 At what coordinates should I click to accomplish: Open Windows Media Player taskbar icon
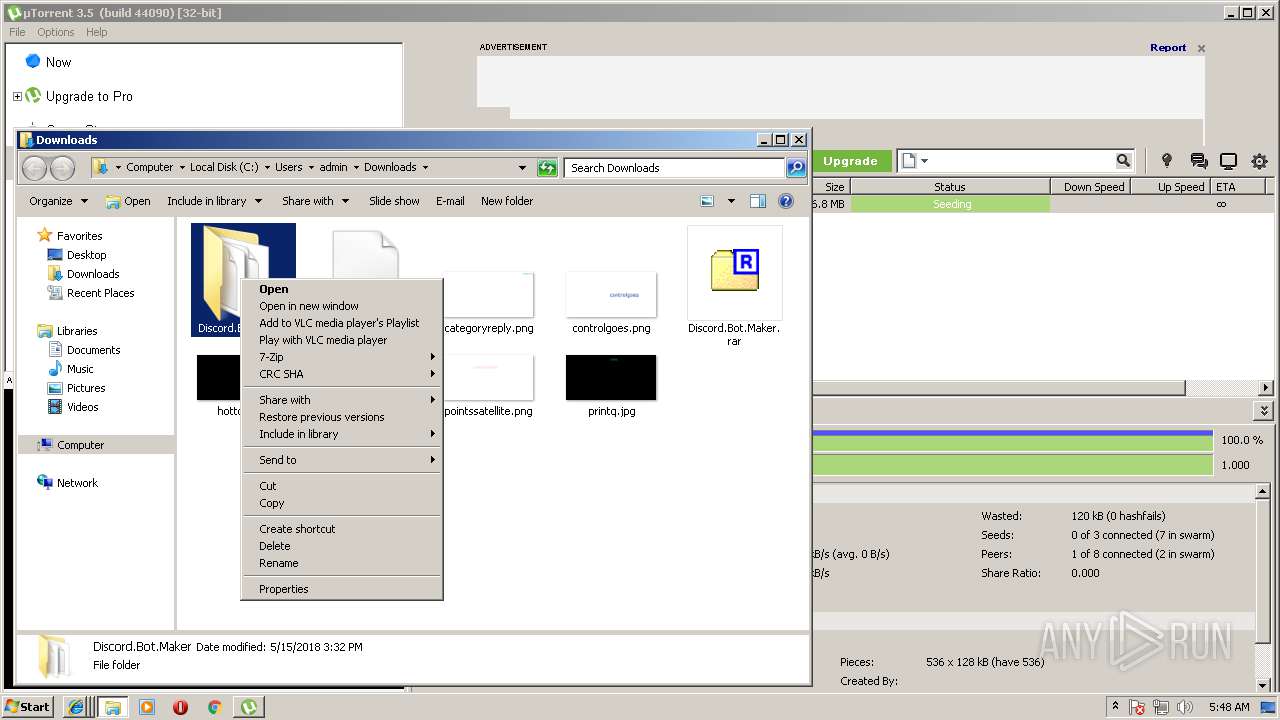147,707
